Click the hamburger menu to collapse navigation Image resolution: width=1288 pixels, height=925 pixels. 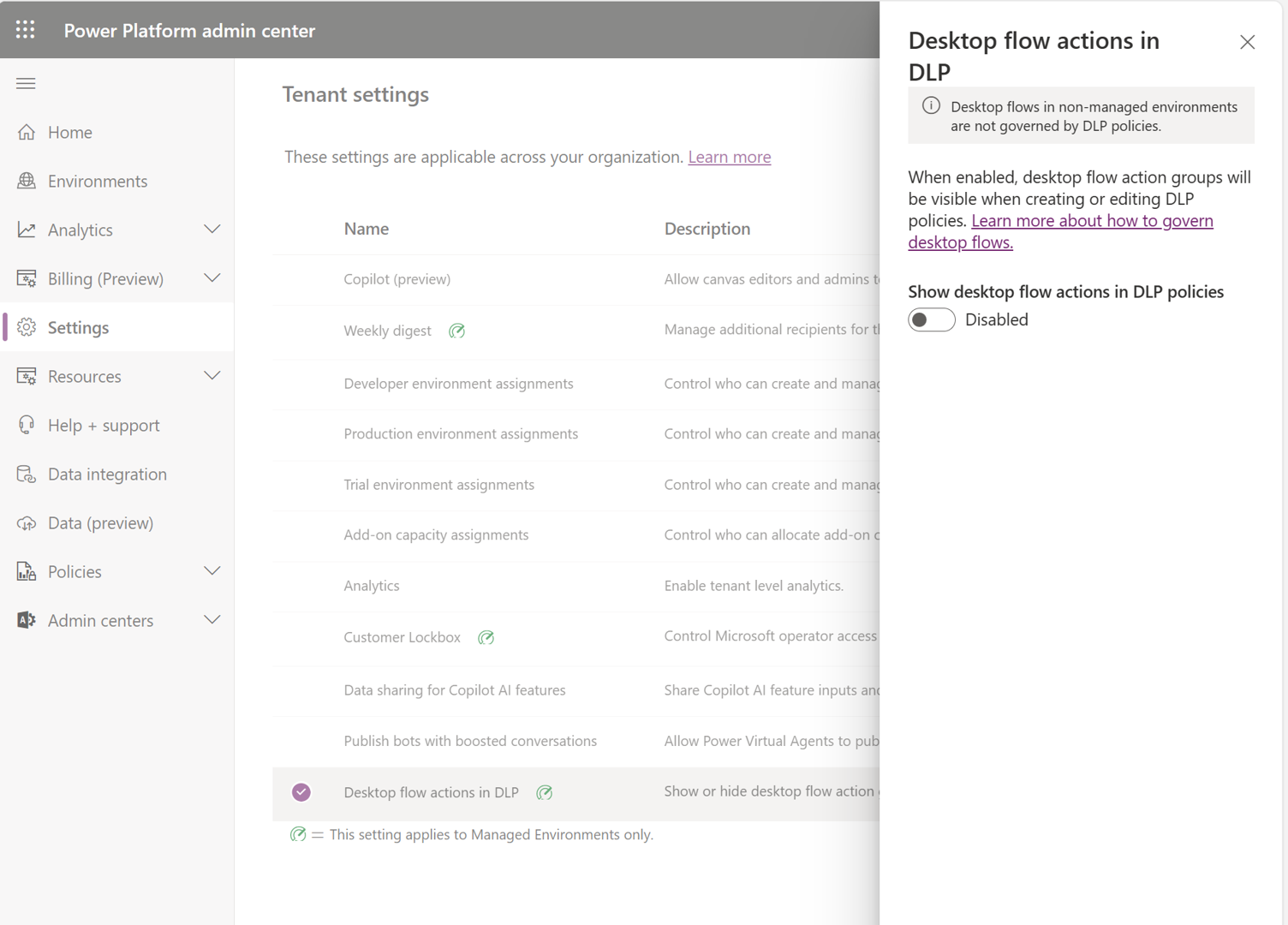[x=25, y=82]
